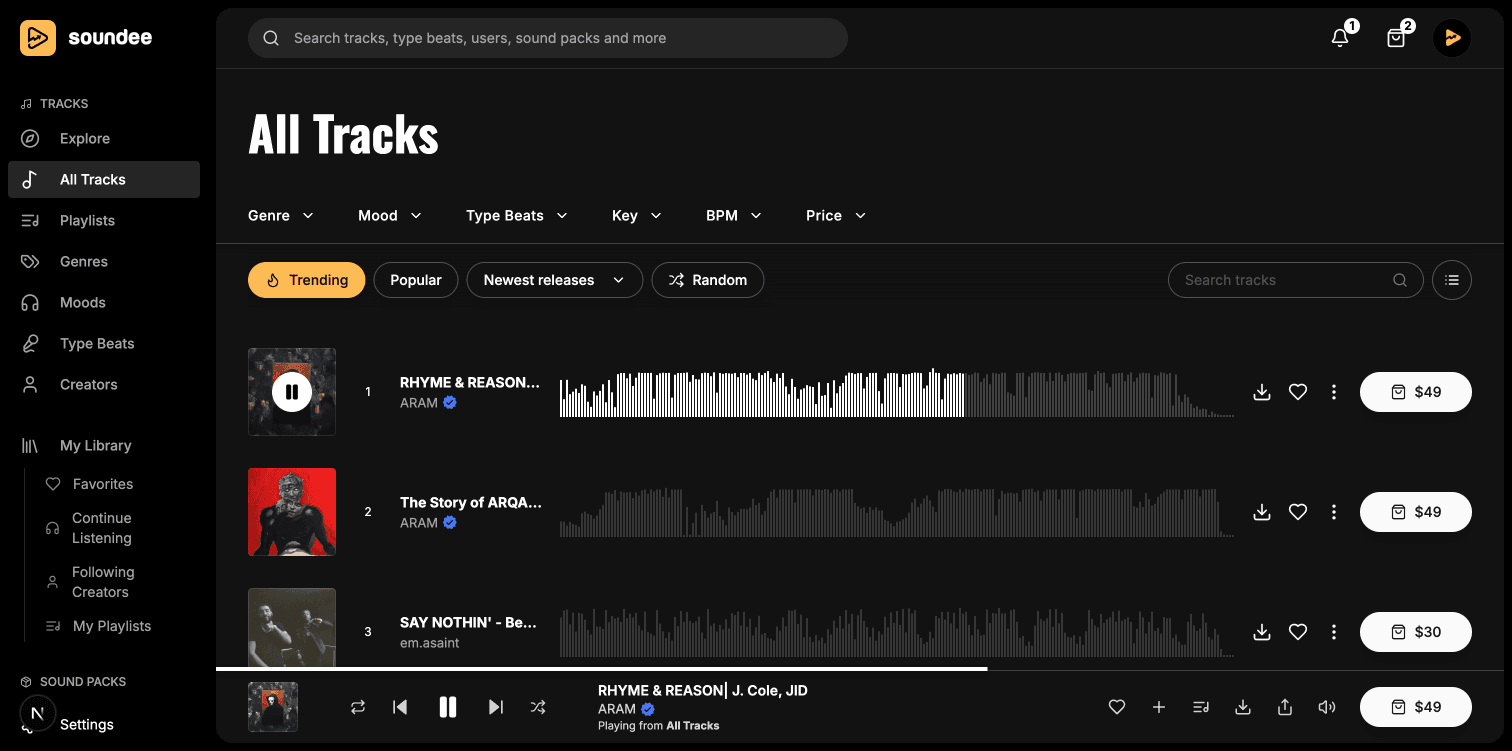Share the currently playing track
The height and width of the screenshot is (751, 1512).
point(1284,707)
